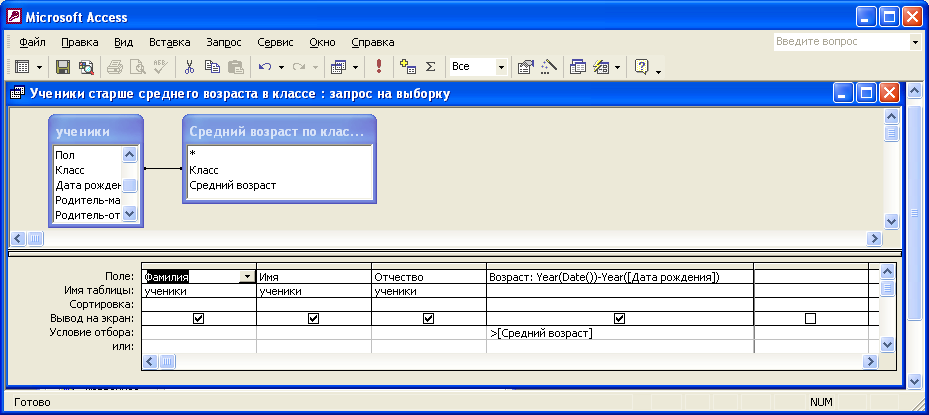Image resolution: width=929 pixels, height=415 pixels.
Task: Click the file search toolbar icon
Action: [87, 67]
